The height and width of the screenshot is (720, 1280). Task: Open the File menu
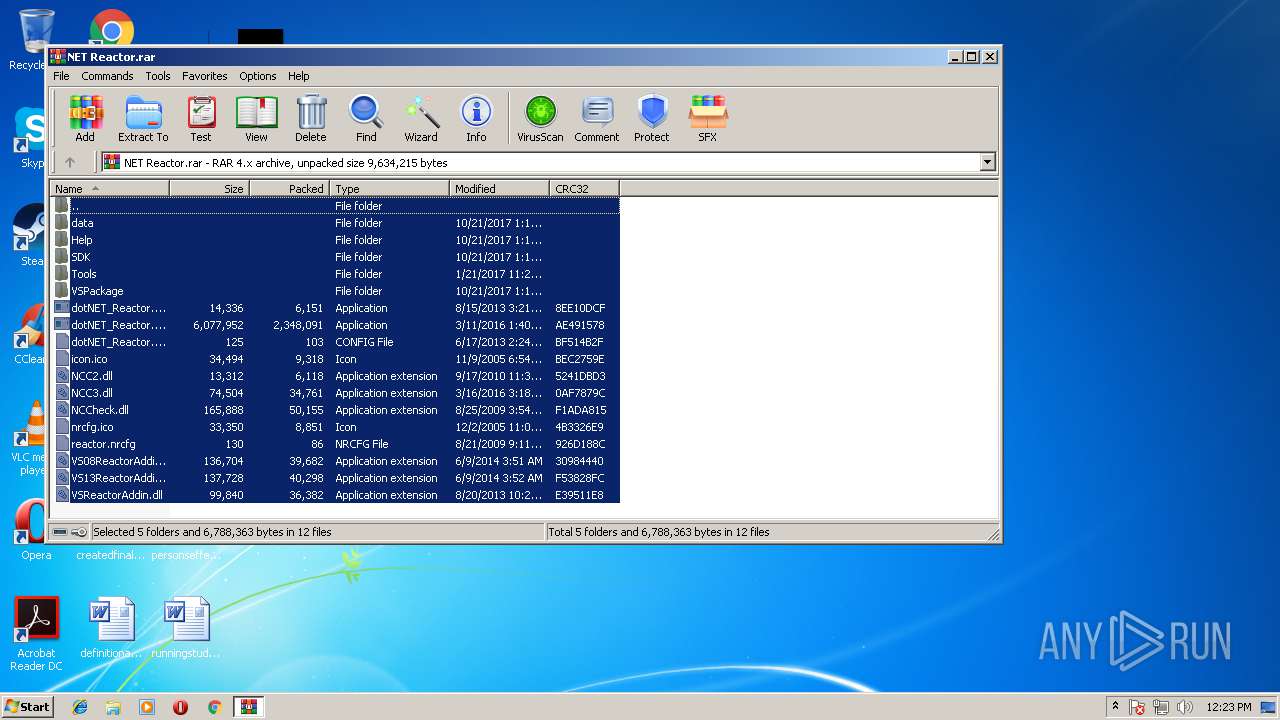[61, 76]
